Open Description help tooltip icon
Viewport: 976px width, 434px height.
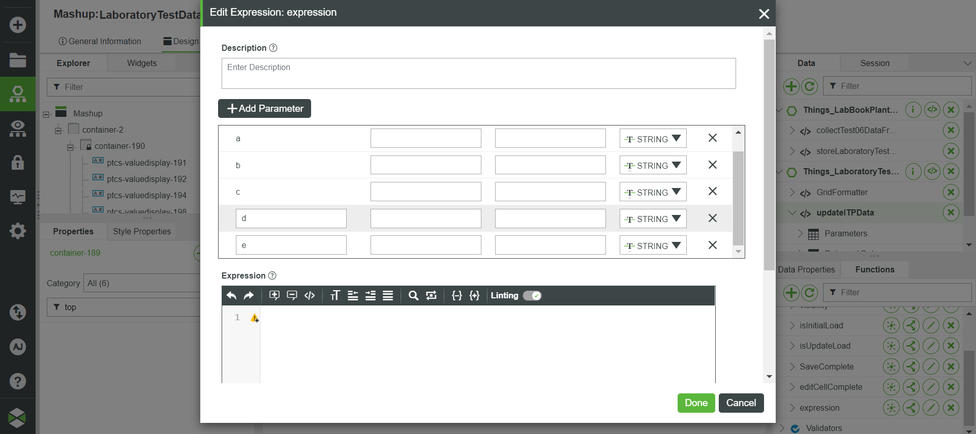coord(273,48)
